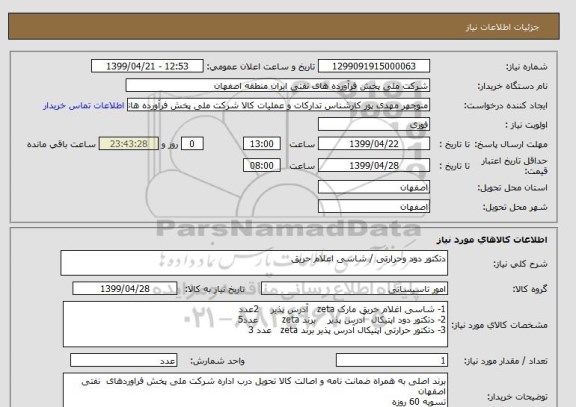Click the label گروه کالا
This screenshot has height=407, width=576.
coord(530,289)
